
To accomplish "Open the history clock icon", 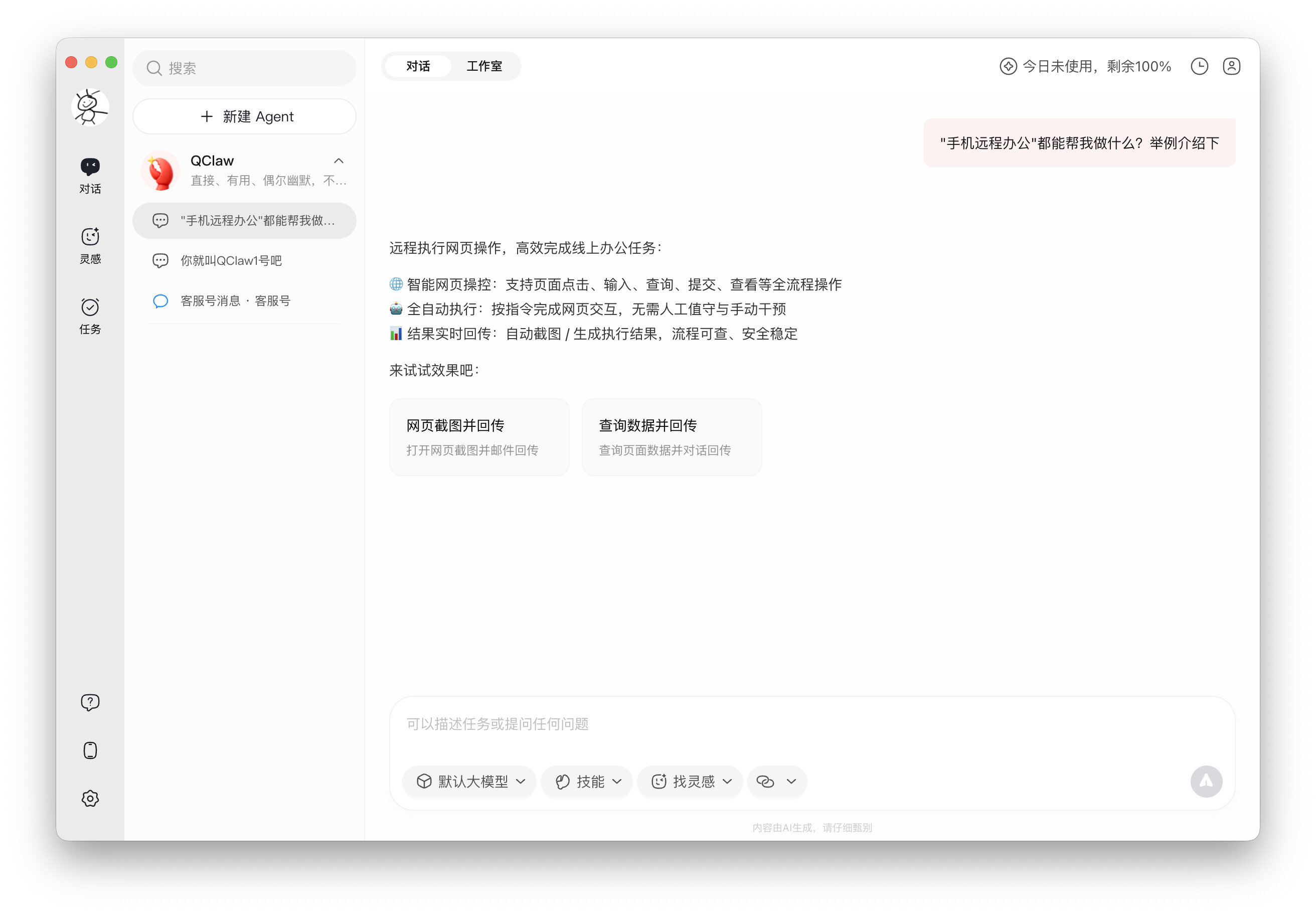I will pos(1199,67).
